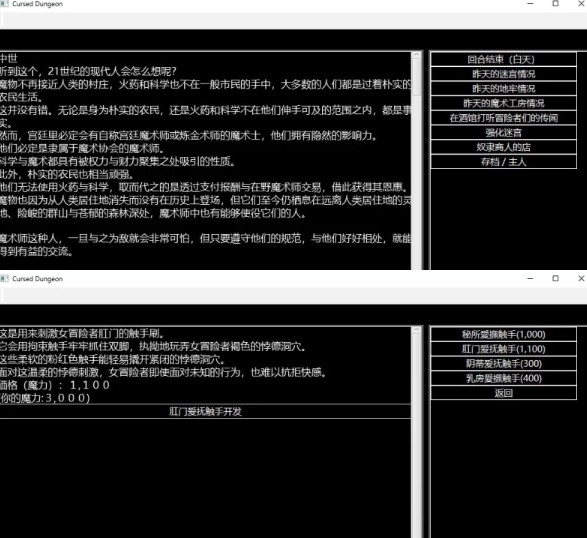Confirm the '开发' development button below the description
587x538 pixels.
205,411
